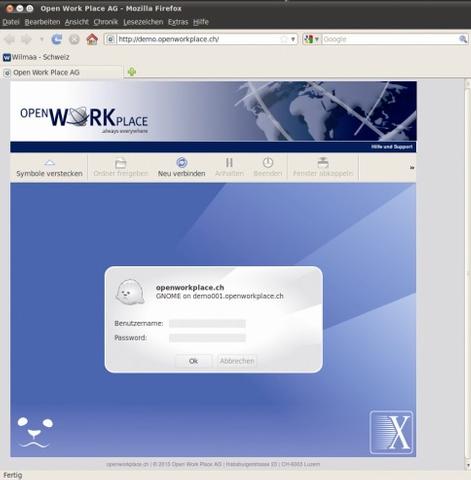
Task: Open the URL bar history dropdown
Action: tap(293, 39)
